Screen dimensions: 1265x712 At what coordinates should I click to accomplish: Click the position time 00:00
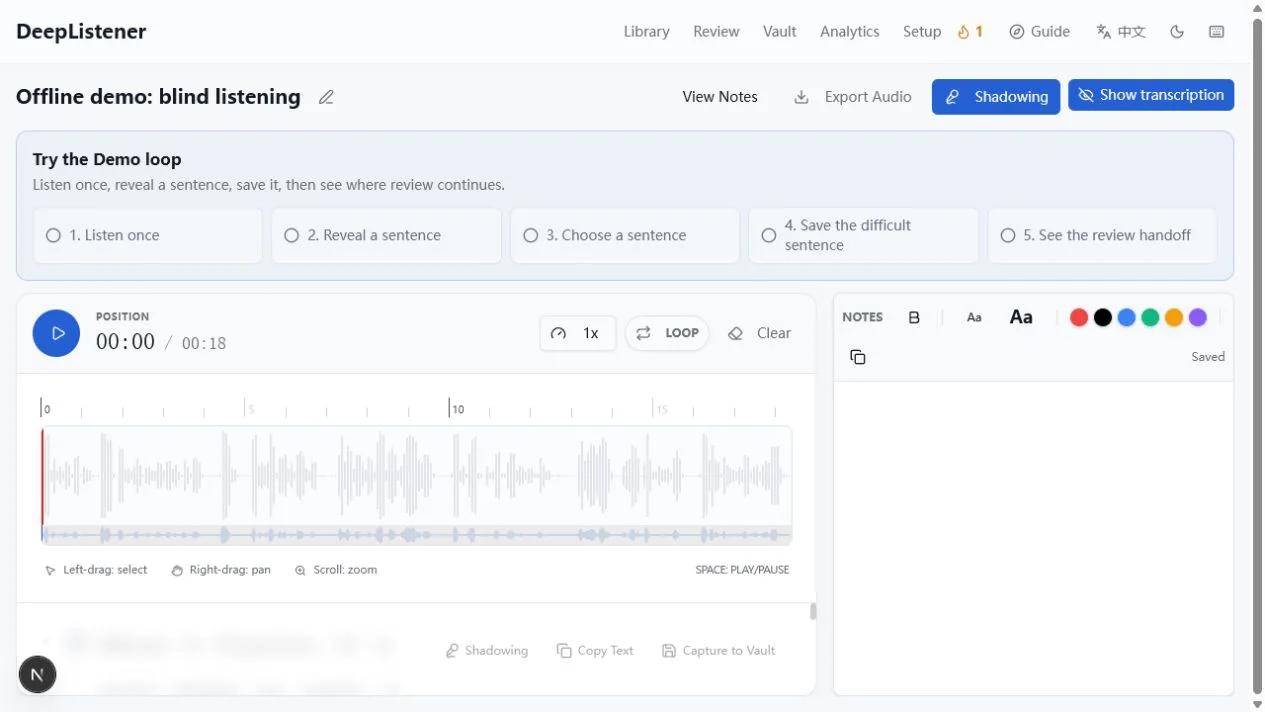click(x=125, y=342)
